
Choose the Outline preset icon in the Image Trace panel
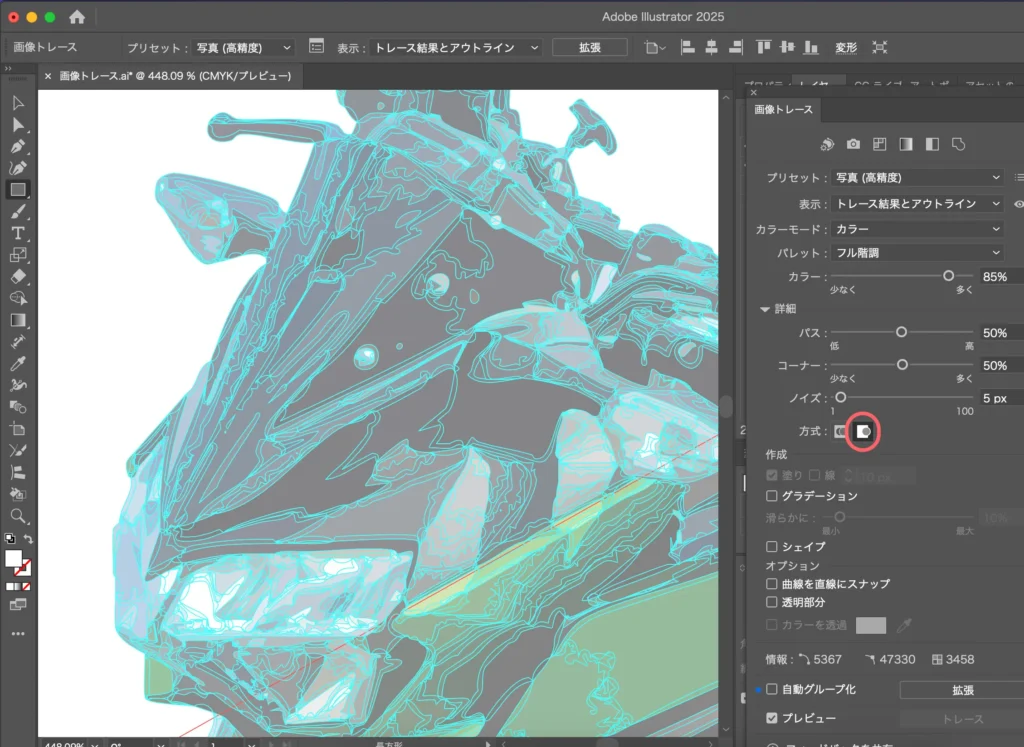point(958,144)
